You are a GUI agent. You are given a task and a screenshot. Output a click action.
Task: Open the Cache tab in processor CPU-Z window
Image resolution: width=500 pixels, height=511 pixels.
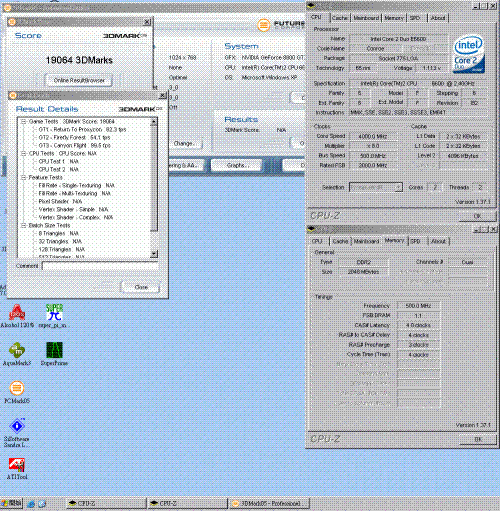(x=340, y=18)
